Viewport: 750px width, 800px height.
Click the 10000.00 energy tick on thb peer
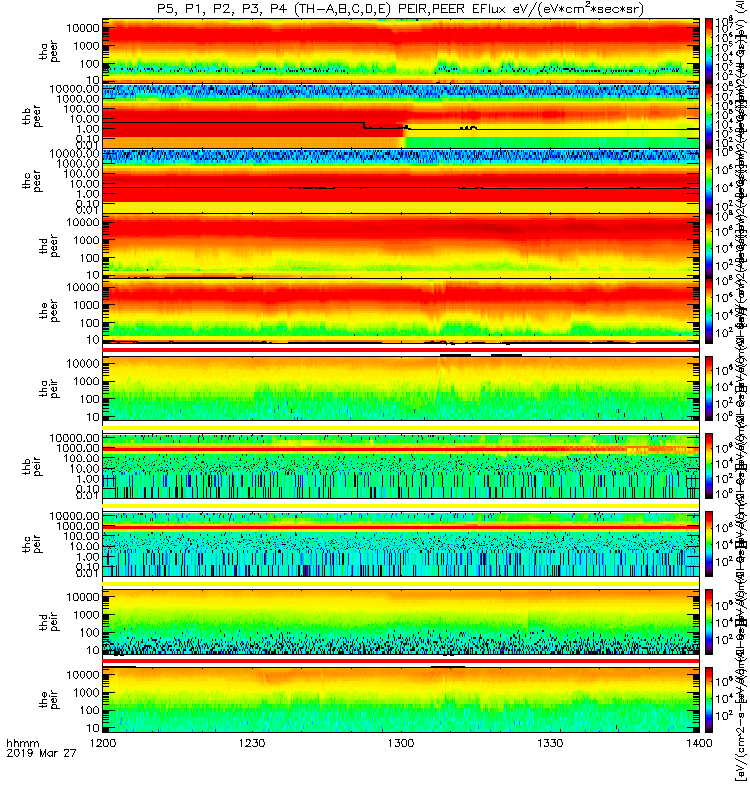[74, 89]
